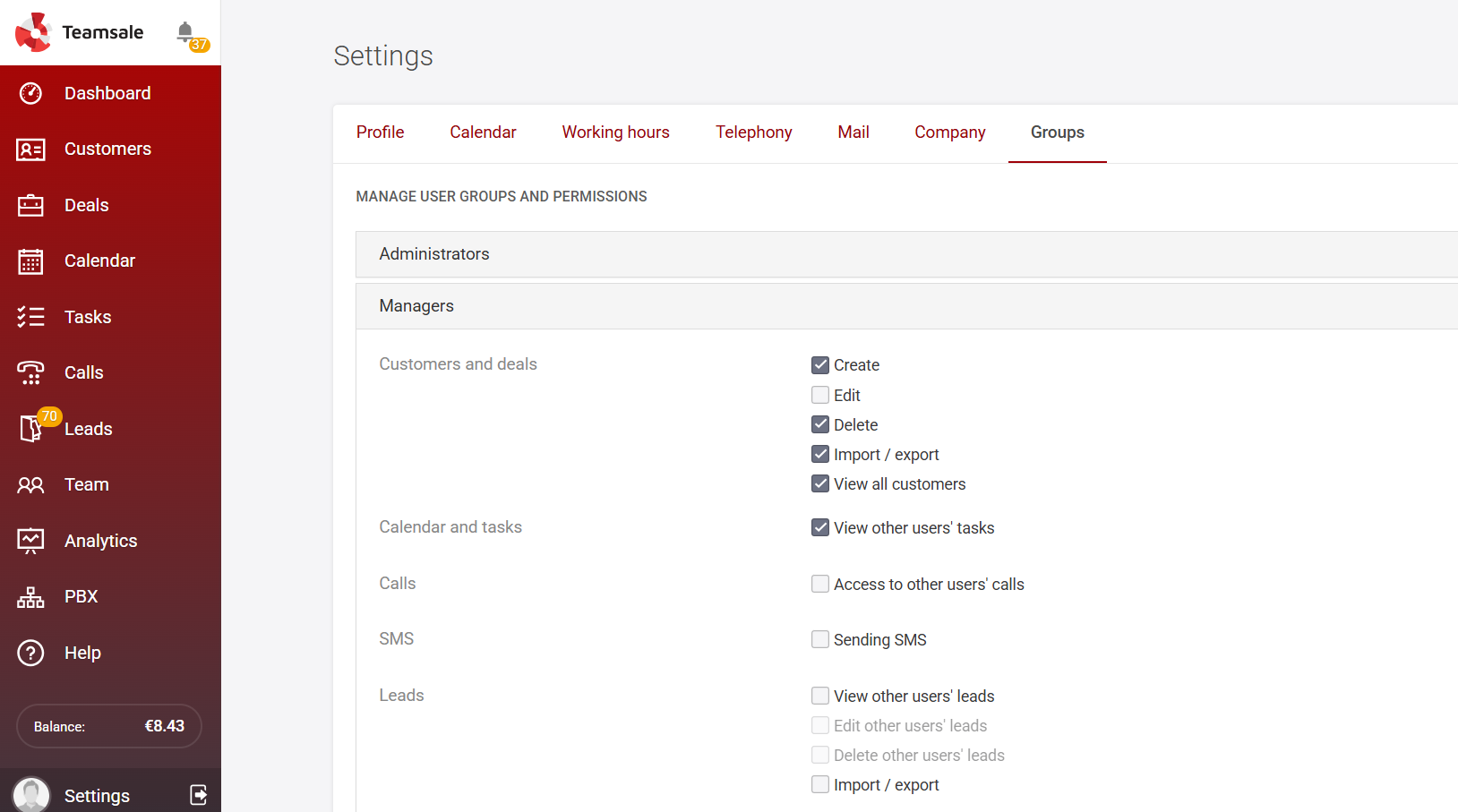Check View other users' leads
Image resolution: width=1458 pixels, height=812 pixels.
[x=820, y=696]
